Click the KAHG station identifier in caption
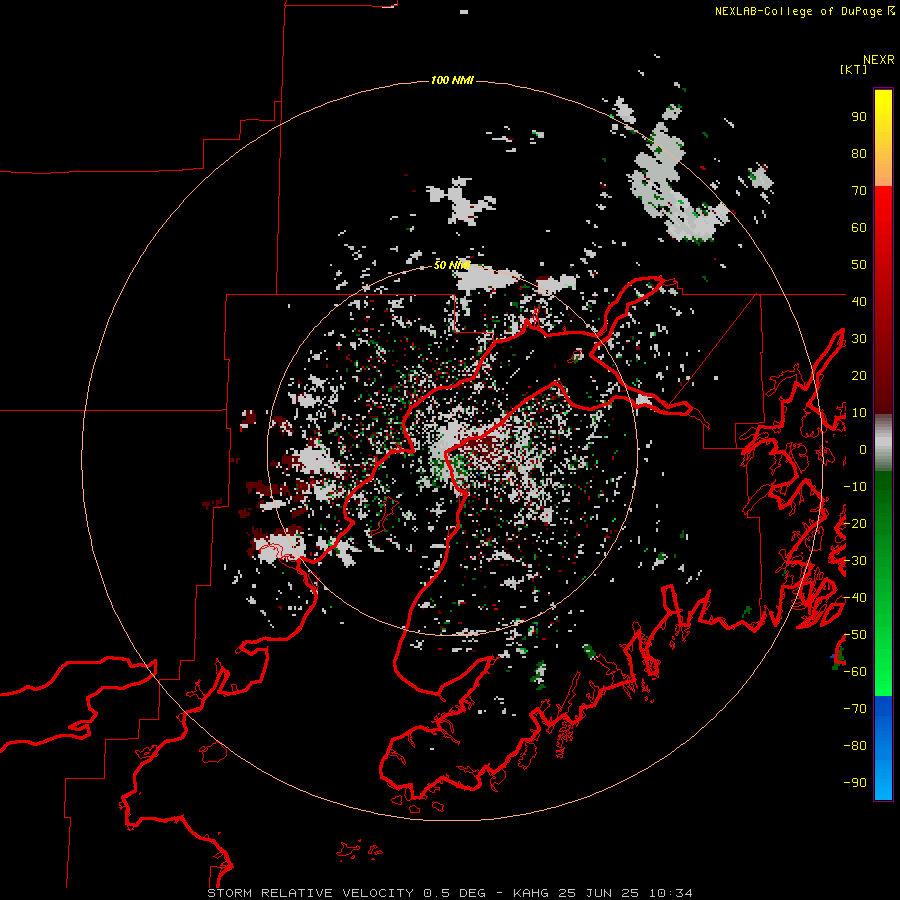This screenshot has width=900, height=900. click(x=530, y=893)
